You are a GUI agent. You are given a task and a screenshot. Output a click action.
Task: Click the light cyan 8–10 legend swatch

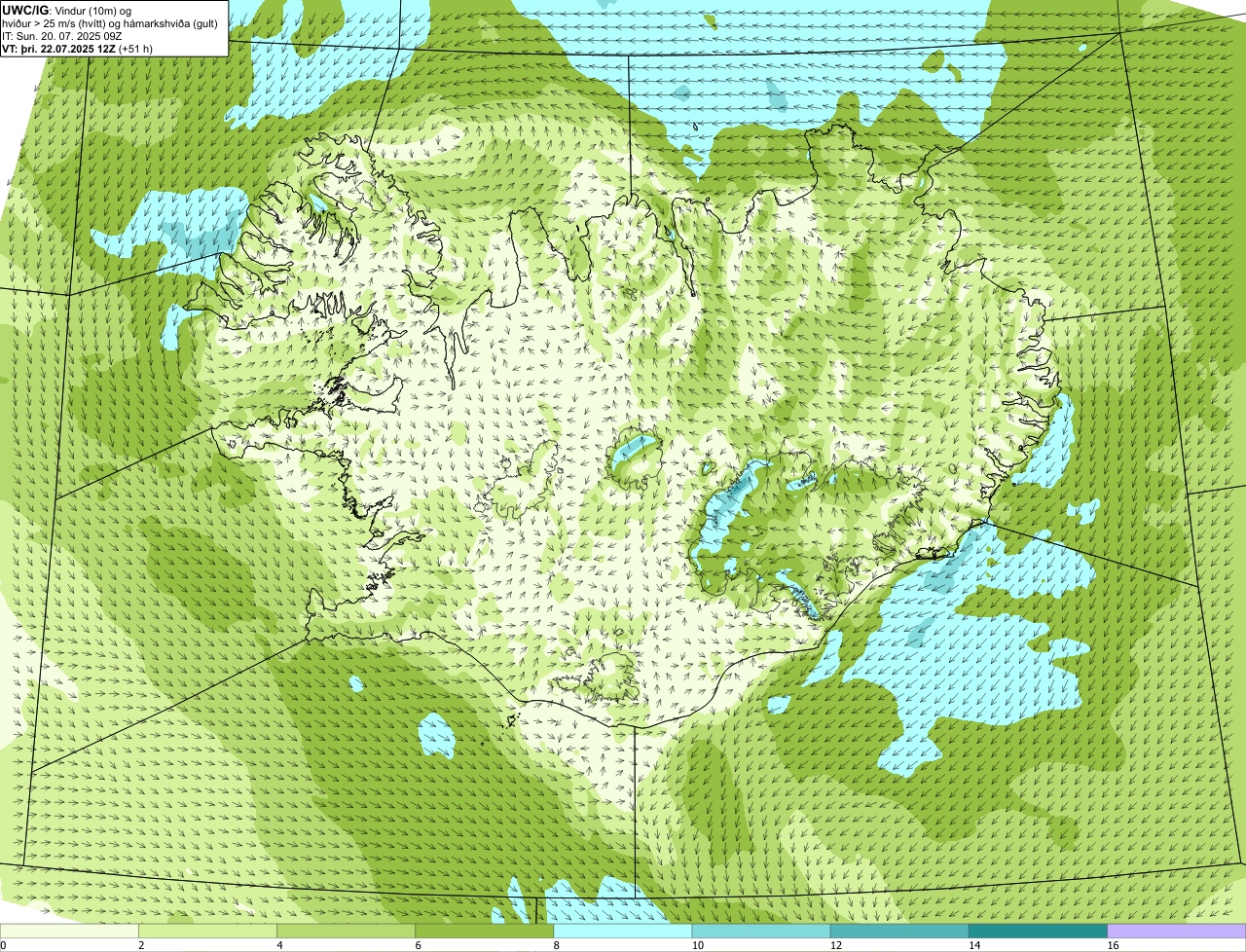tap(623, 931)
